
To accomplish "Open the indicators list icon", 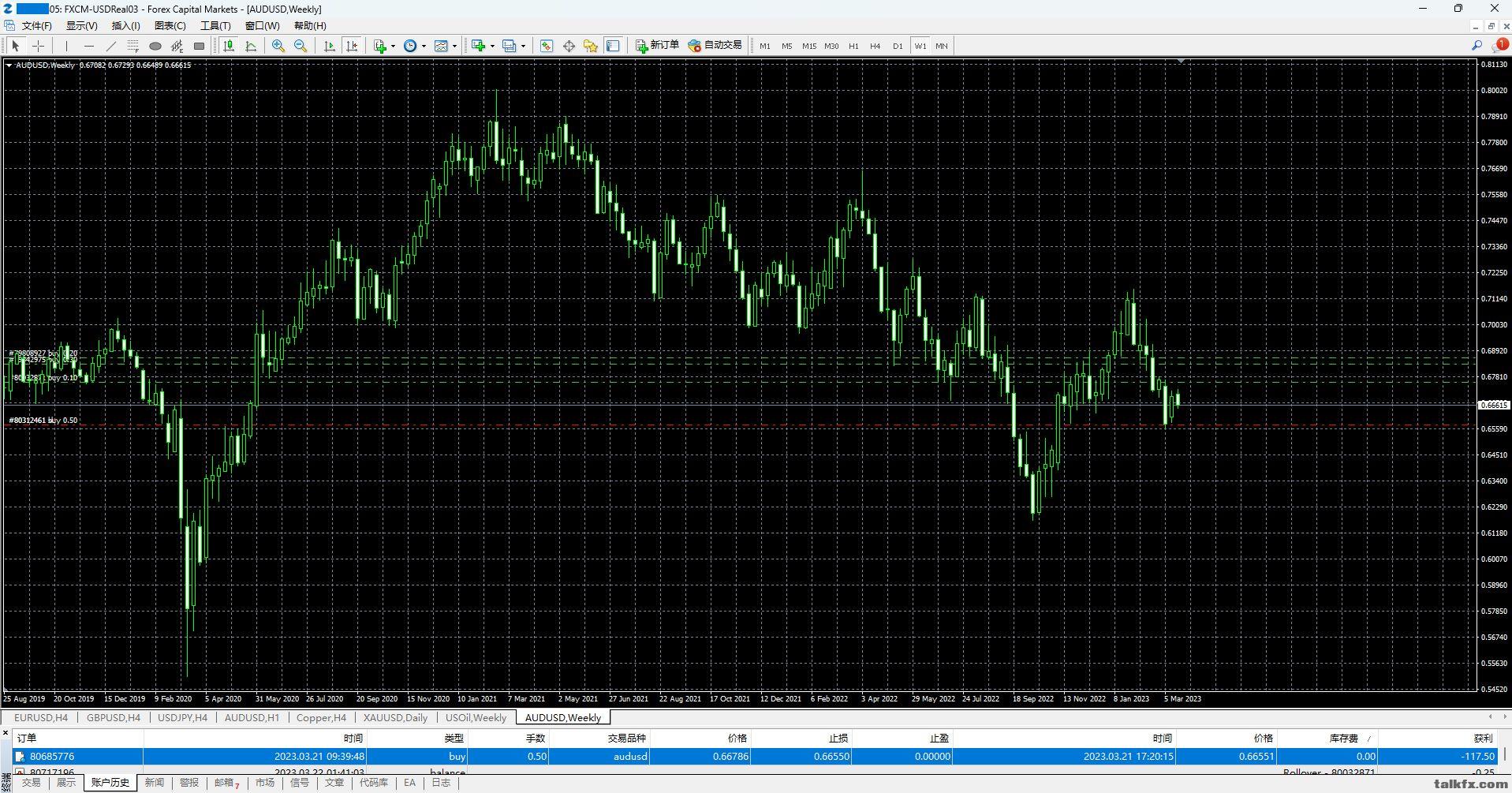I will 380,46.
